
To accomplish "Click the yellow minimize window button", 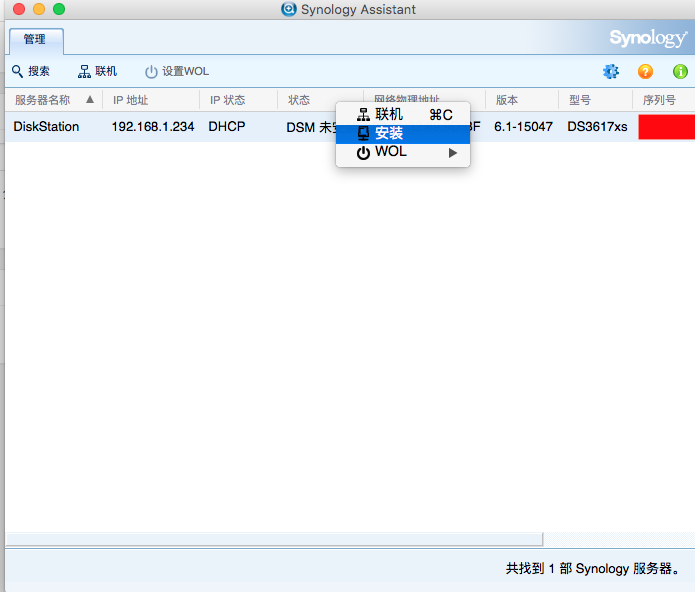I will 39,9.
